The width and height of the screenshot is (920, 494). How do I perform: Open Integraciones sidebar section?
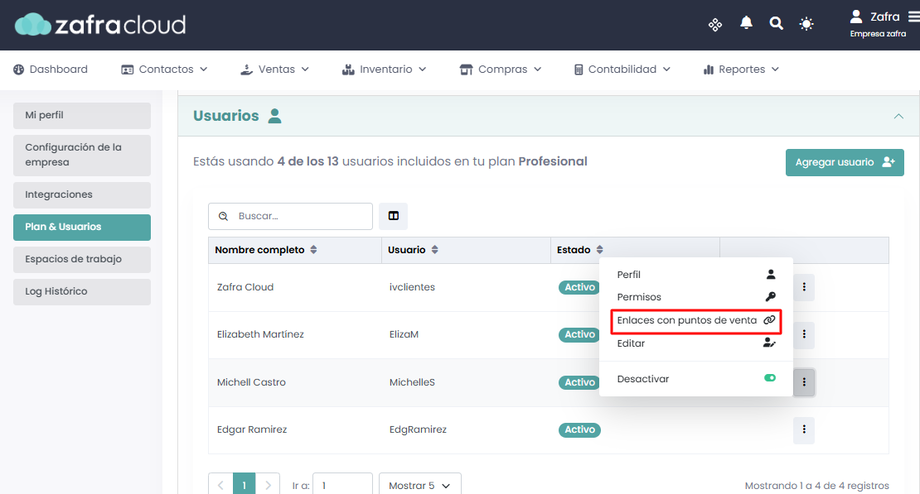pyautogui.click(x=82, y=195)
